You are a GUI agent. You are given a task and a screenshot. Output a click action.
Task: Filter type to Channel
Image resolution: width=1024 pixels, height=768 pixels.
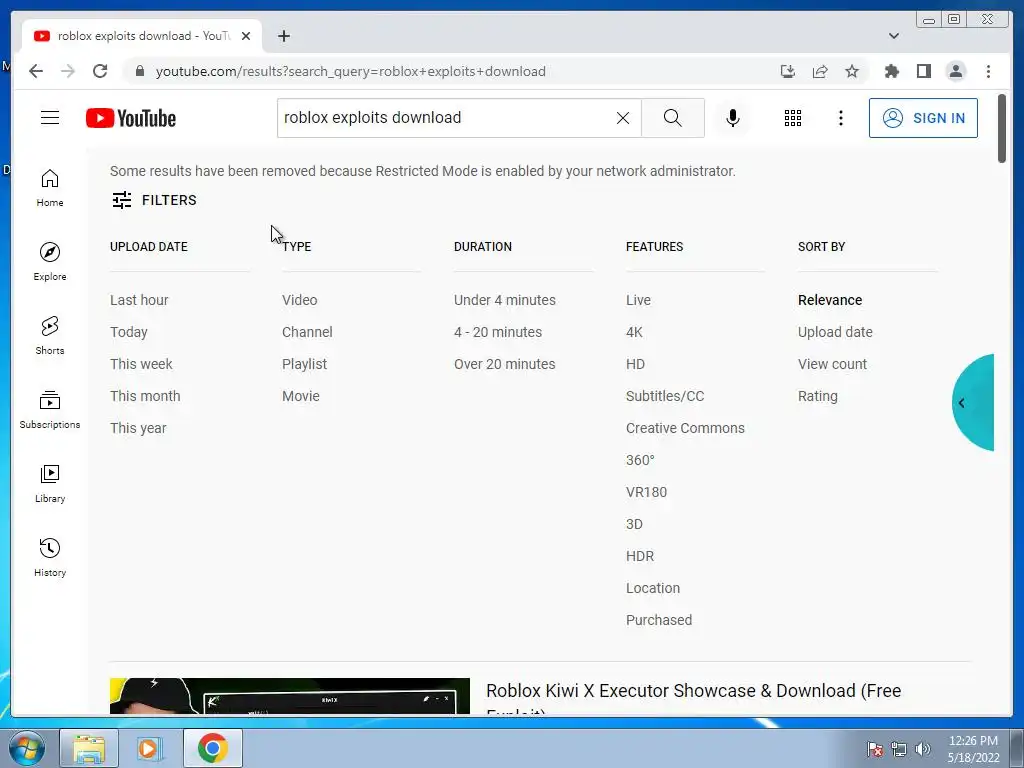point(307,332)
